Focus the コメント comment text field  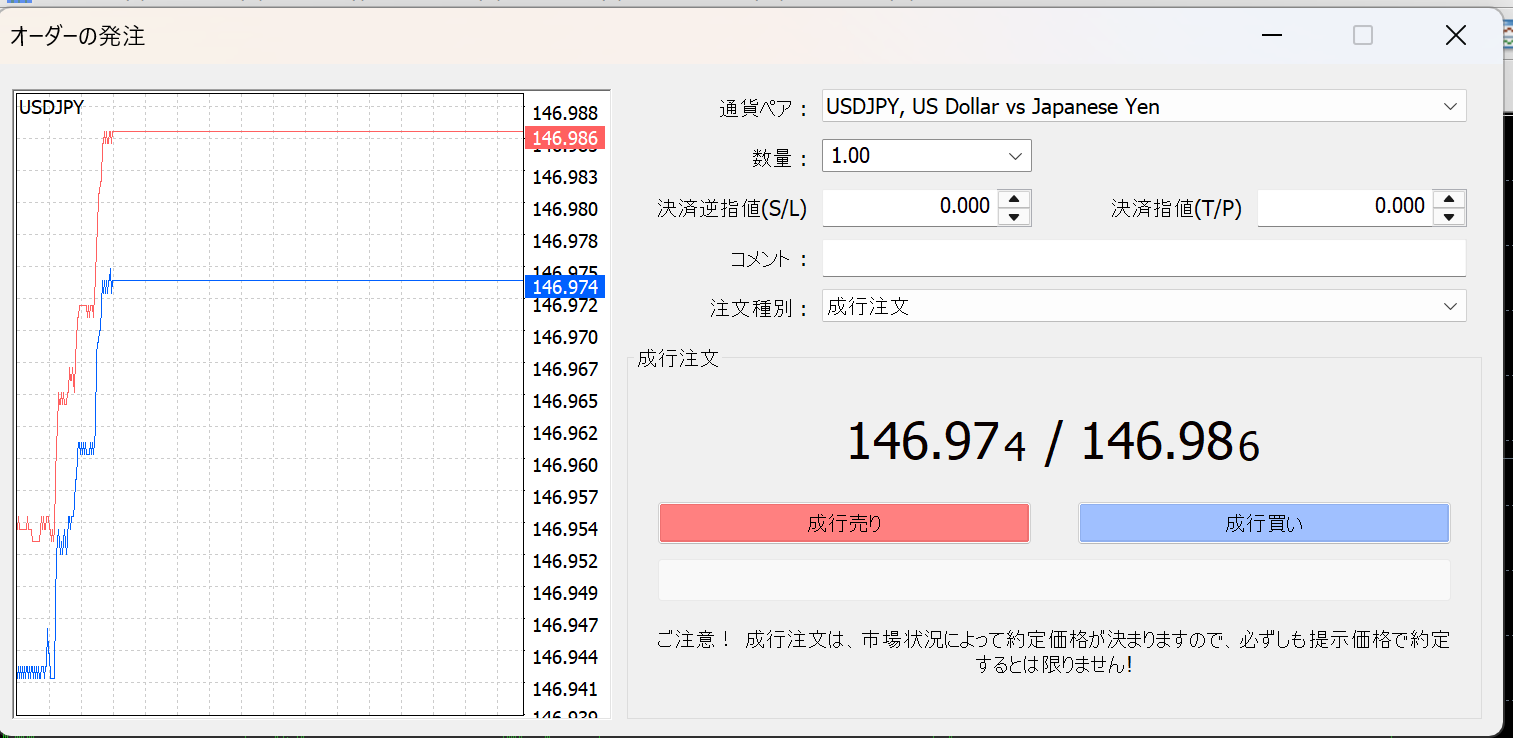click(x=1143, y=258)
